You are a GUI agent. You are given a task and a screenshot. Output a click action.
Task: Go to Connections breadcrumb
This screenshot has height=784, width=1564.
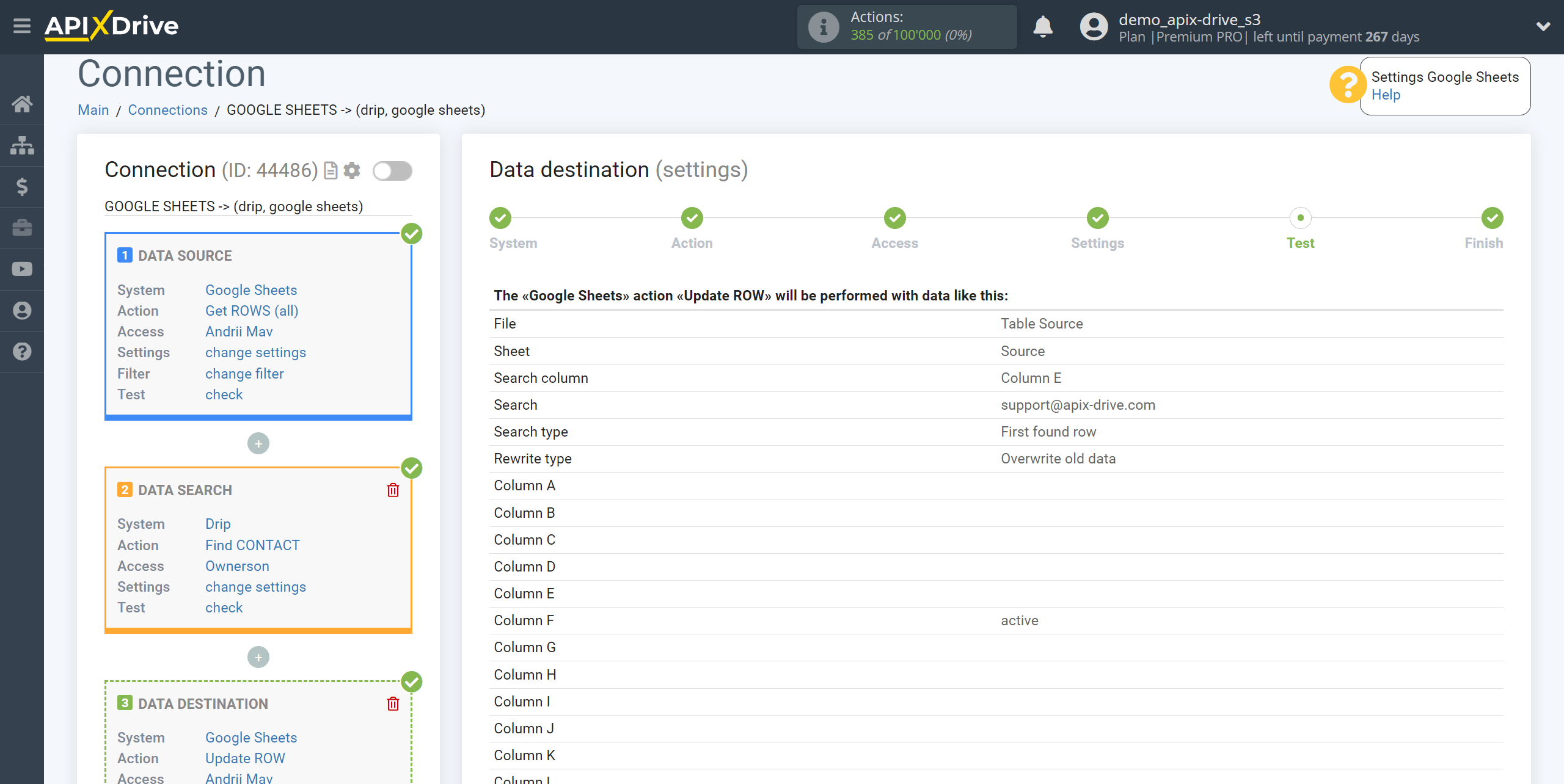tap(168, 110)
